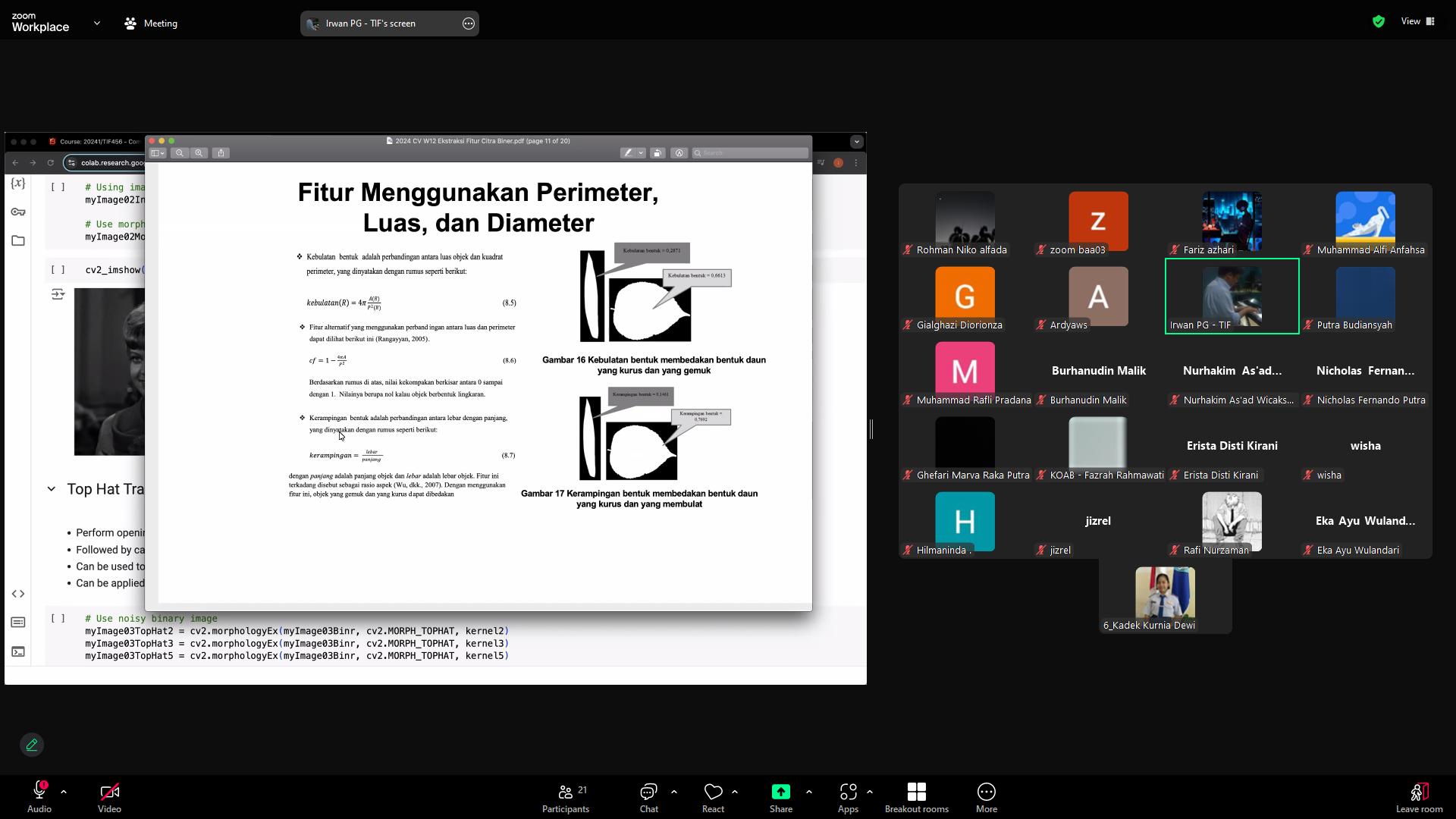1456x819 pixels.
Task: Open Colab files folder panel
Action: click(x=18, y=241)
